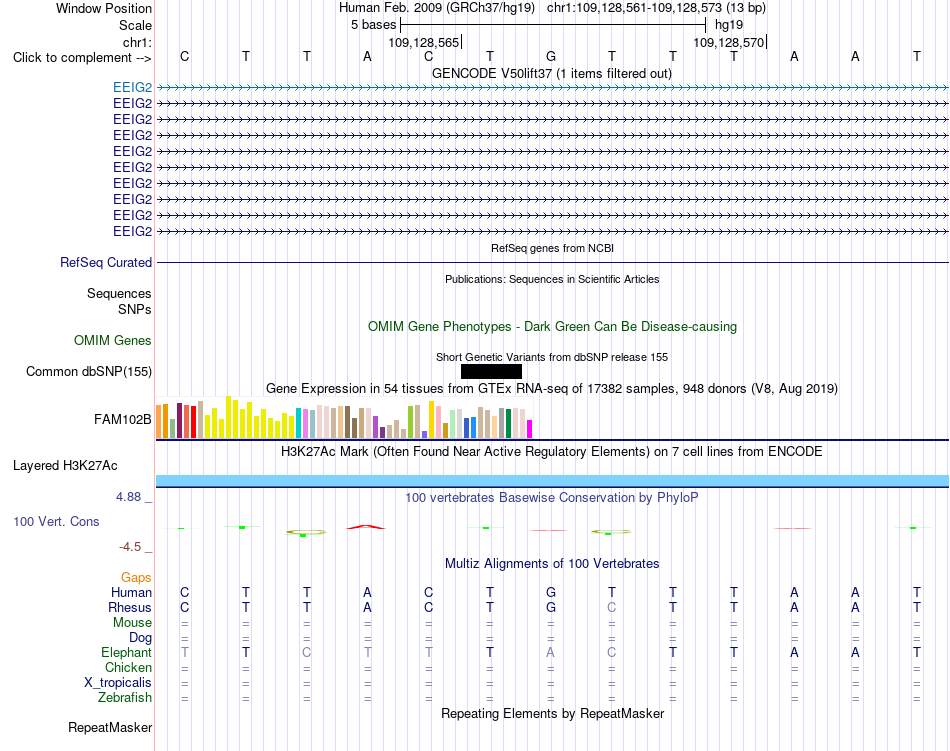
Task: Click the -4.5 PhyloP lower scale value
Action: pyautogui.click(x=130, y=547)
